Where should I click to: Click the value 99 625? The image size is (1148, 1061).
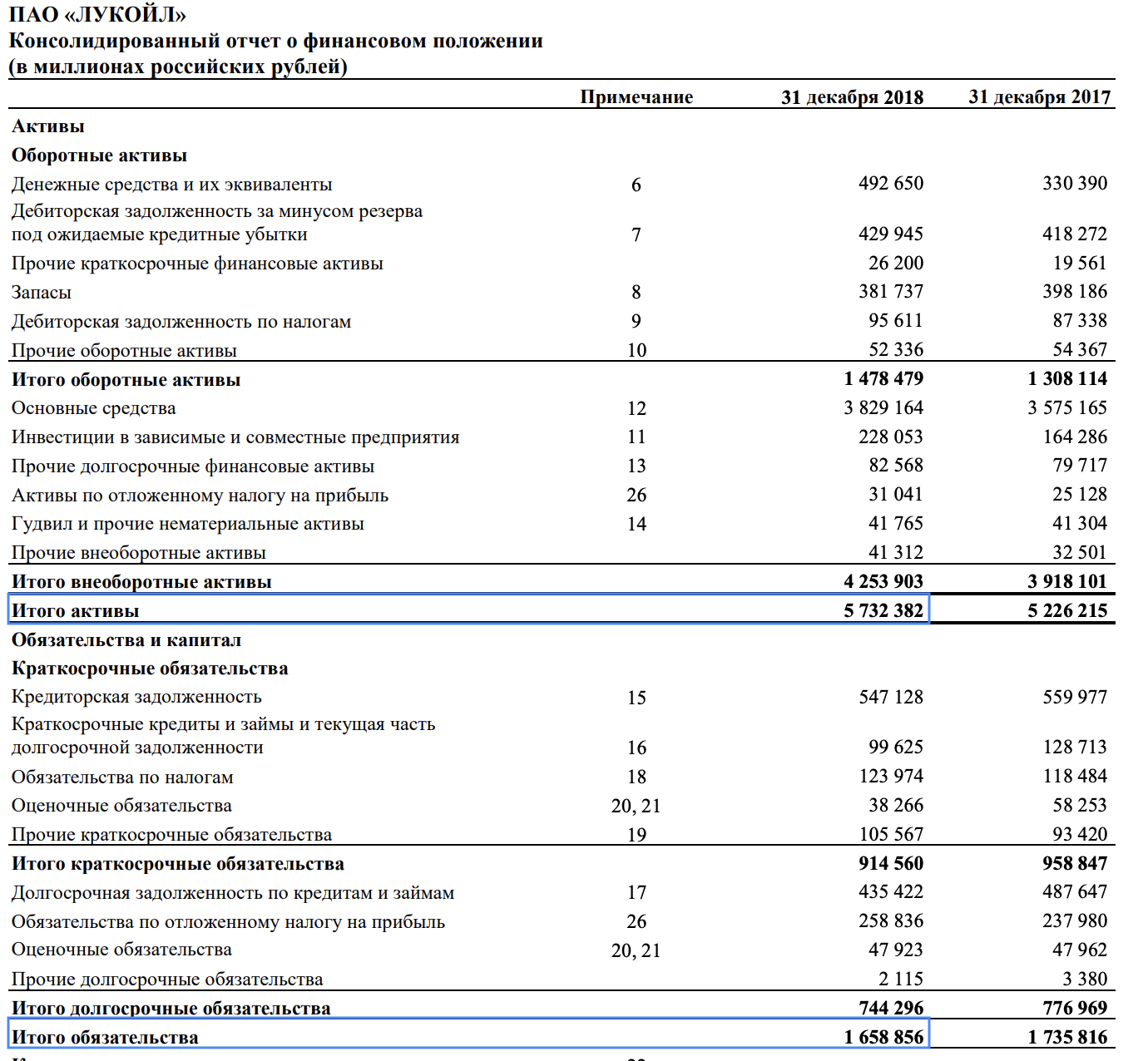896,748
